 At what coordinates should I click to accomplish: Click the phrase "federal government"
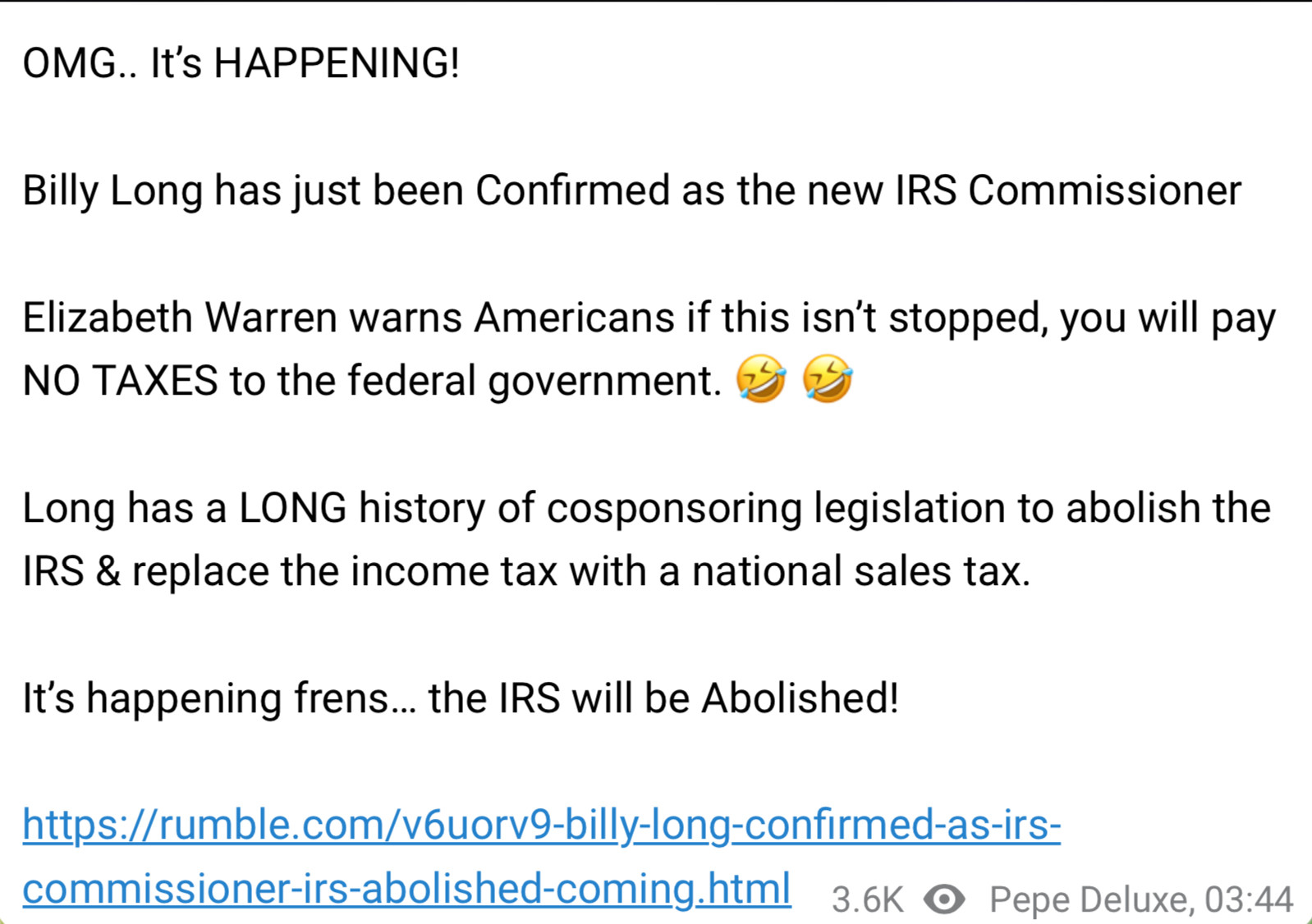534,381
